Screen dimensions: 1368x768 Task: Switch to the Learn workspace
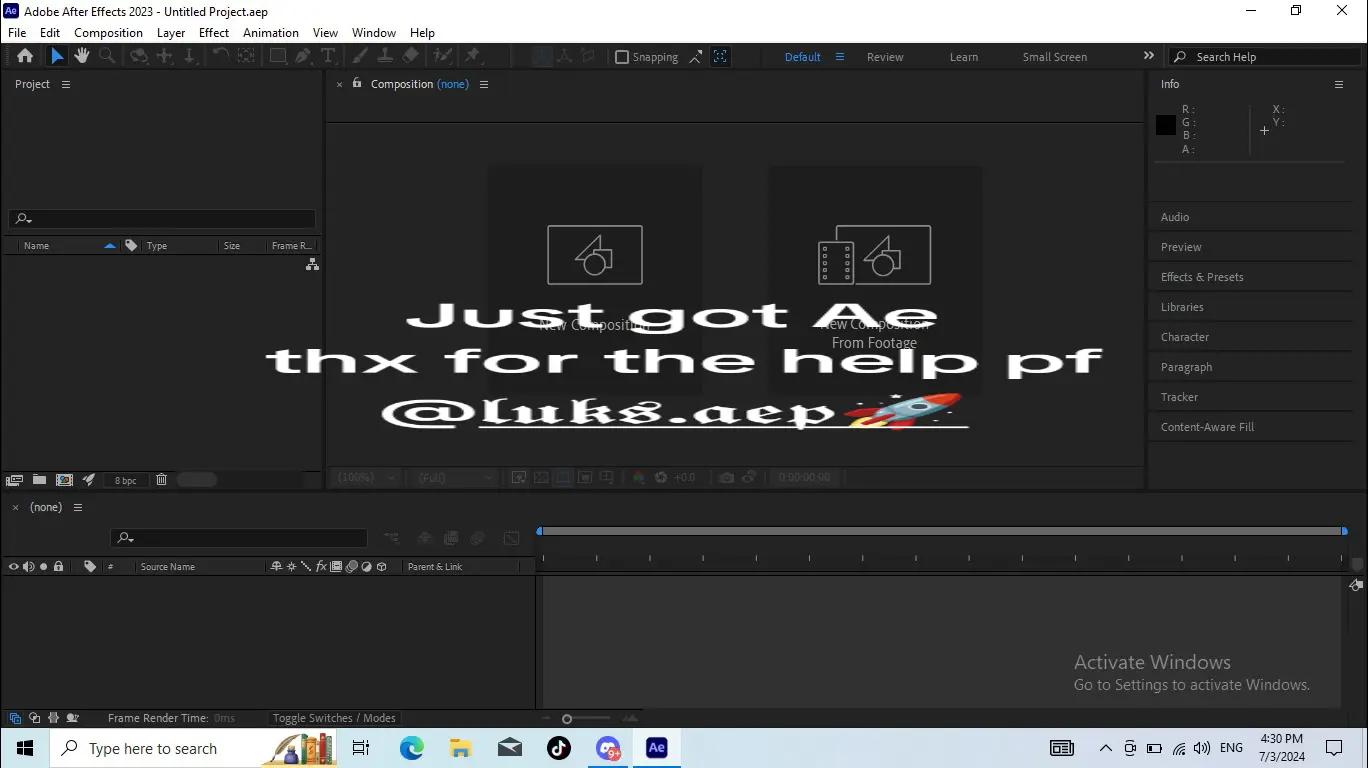coord(964,57)
